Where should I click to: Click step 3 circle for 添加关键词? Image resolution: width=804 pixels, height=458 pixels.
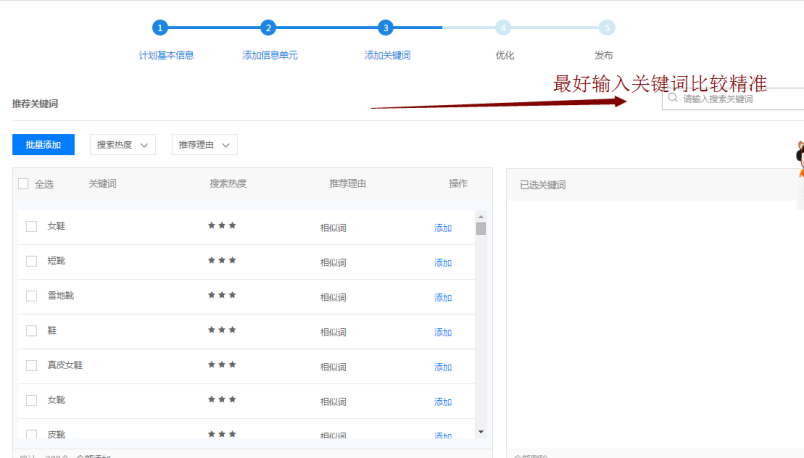(x=386, y=28)
